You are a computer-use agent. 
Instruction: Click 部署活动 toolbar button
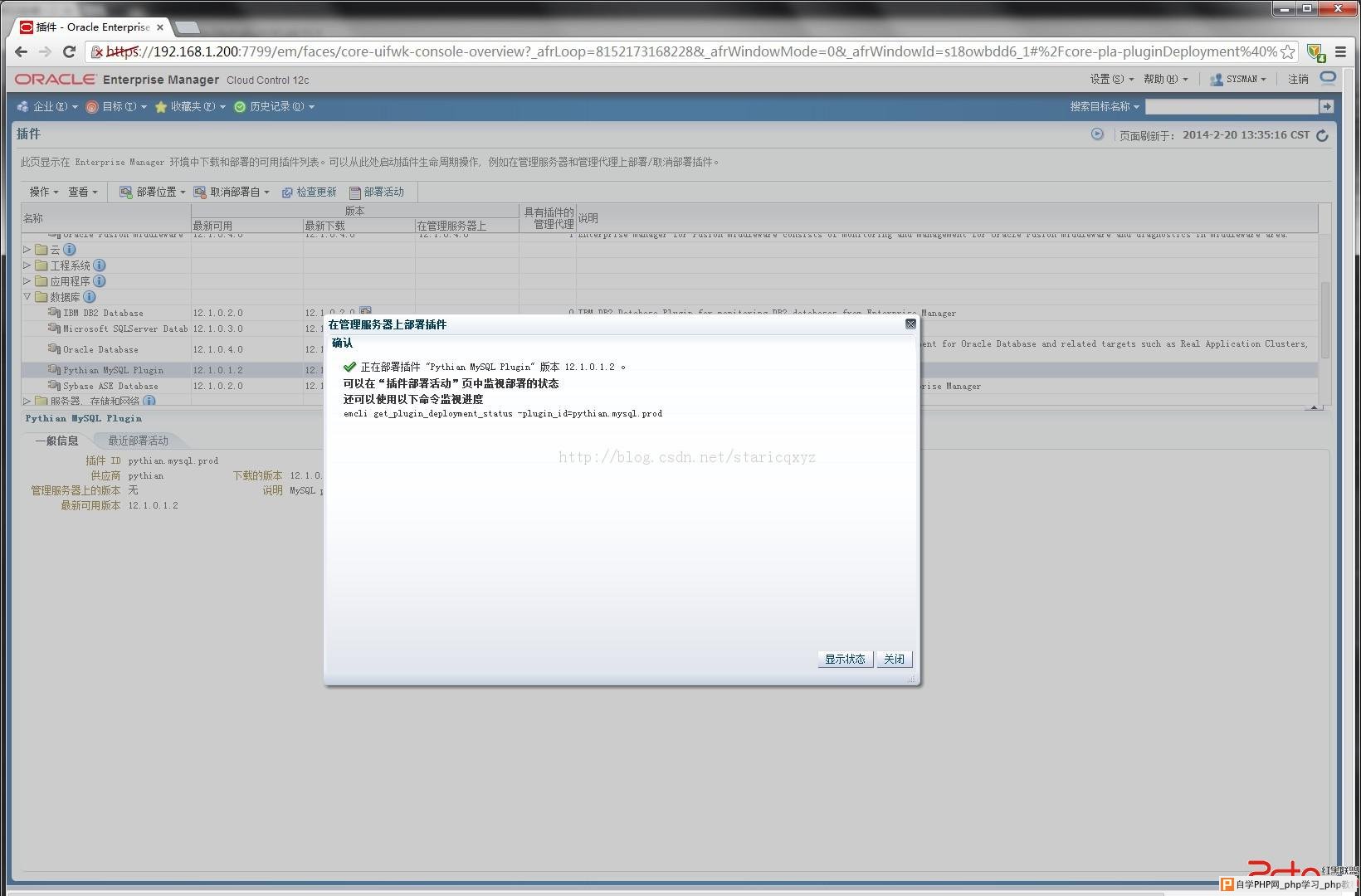coord(377,192)
